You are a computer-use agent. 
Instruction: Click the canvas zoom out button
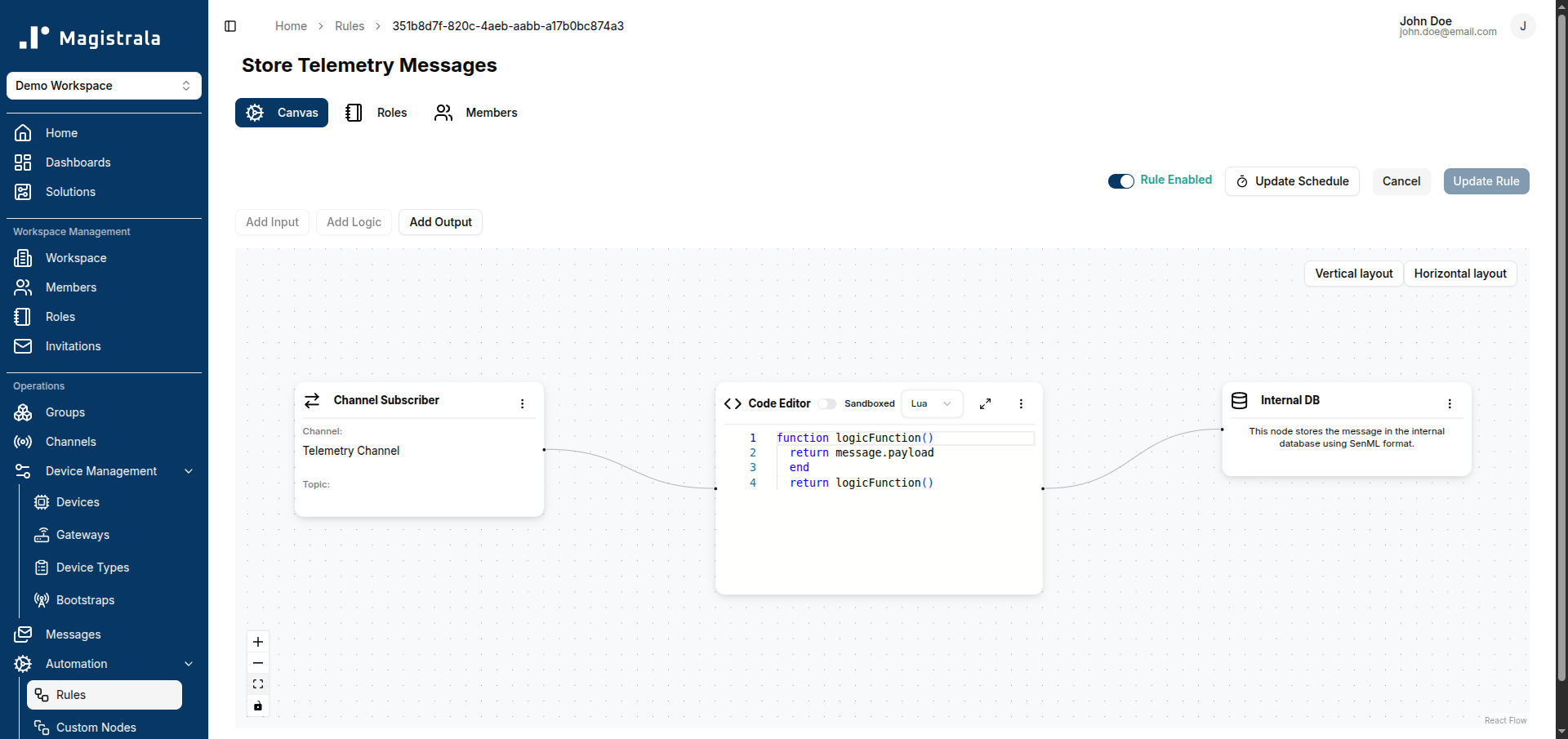coord(258,663)
